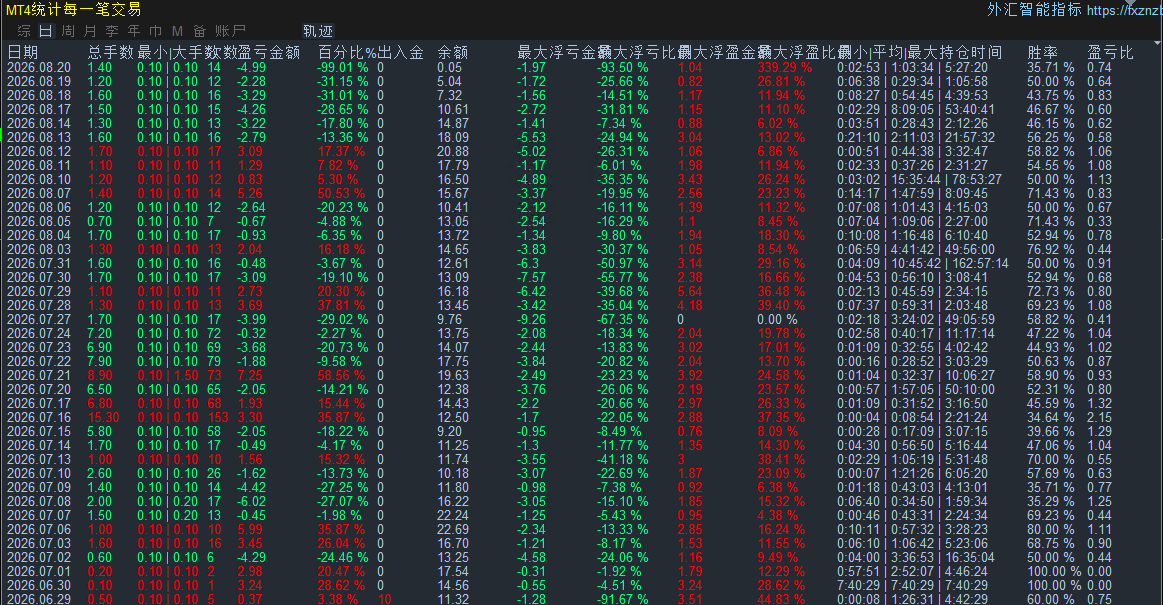The image size is (1163, 605).
Task: Select the 2026.07.31 date cell
Action: coord(39,263)
